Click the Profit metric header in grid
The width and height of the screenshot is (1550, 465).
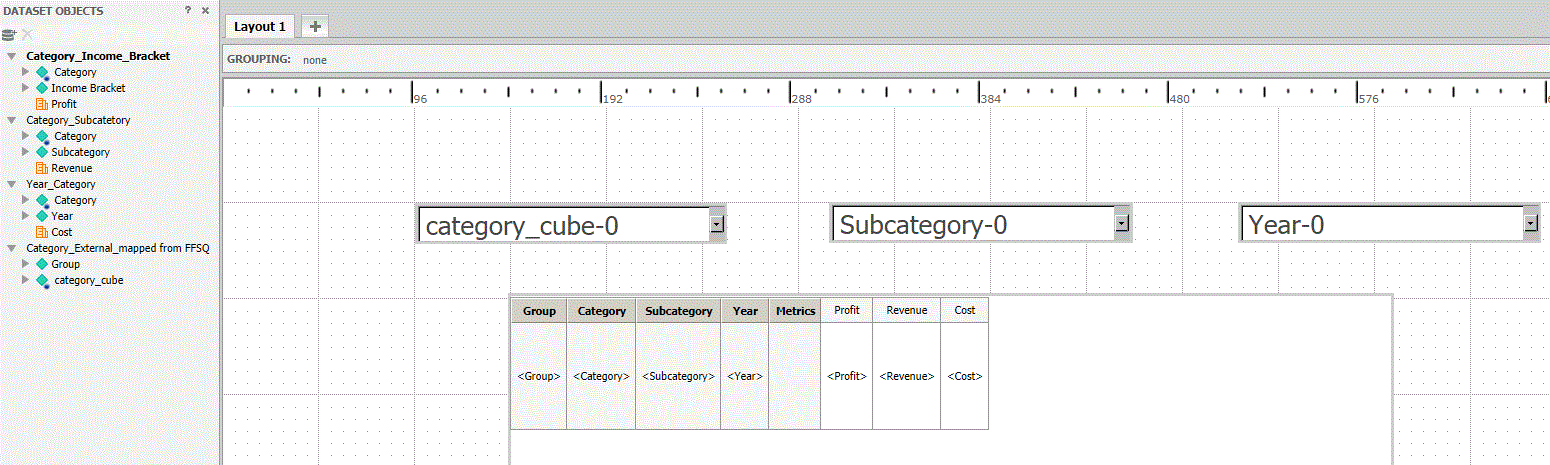[x=847, y=310]
